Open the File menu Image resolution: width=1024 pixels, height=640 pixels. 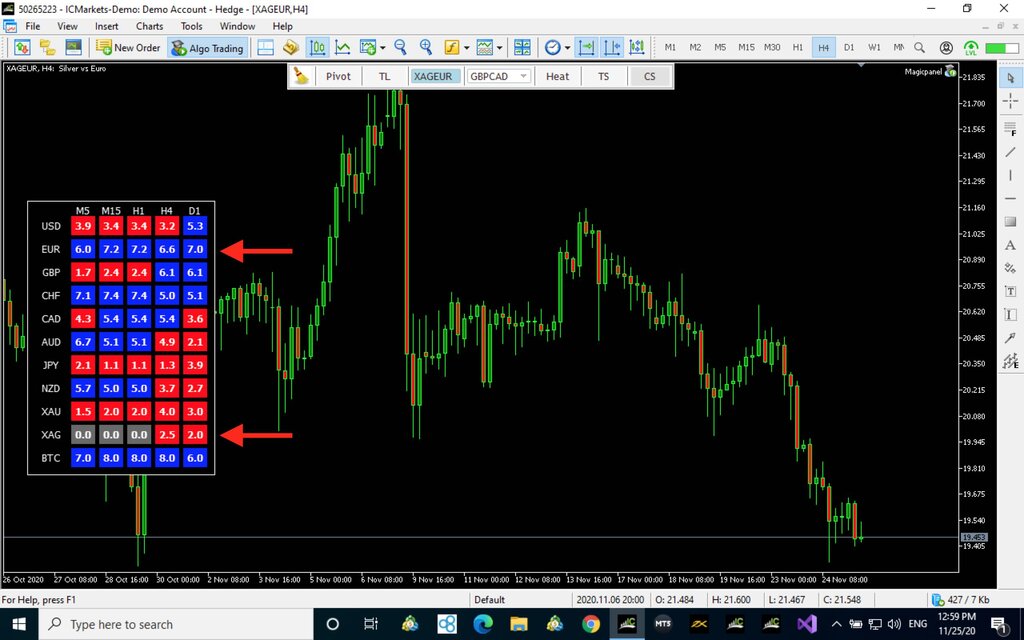click(33, 26)
